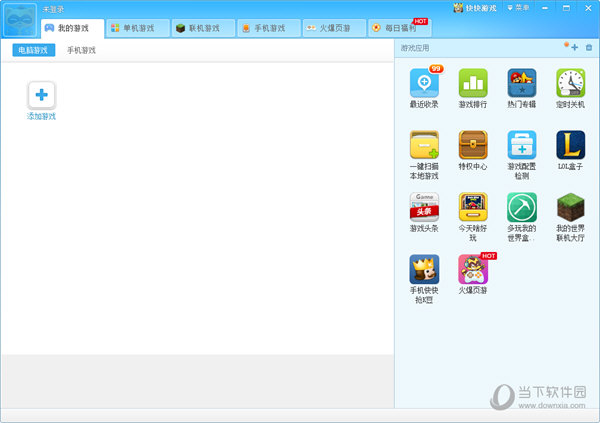
Task: Start 一键扫描本地游戏 folder icon
Action: (424, 145)
